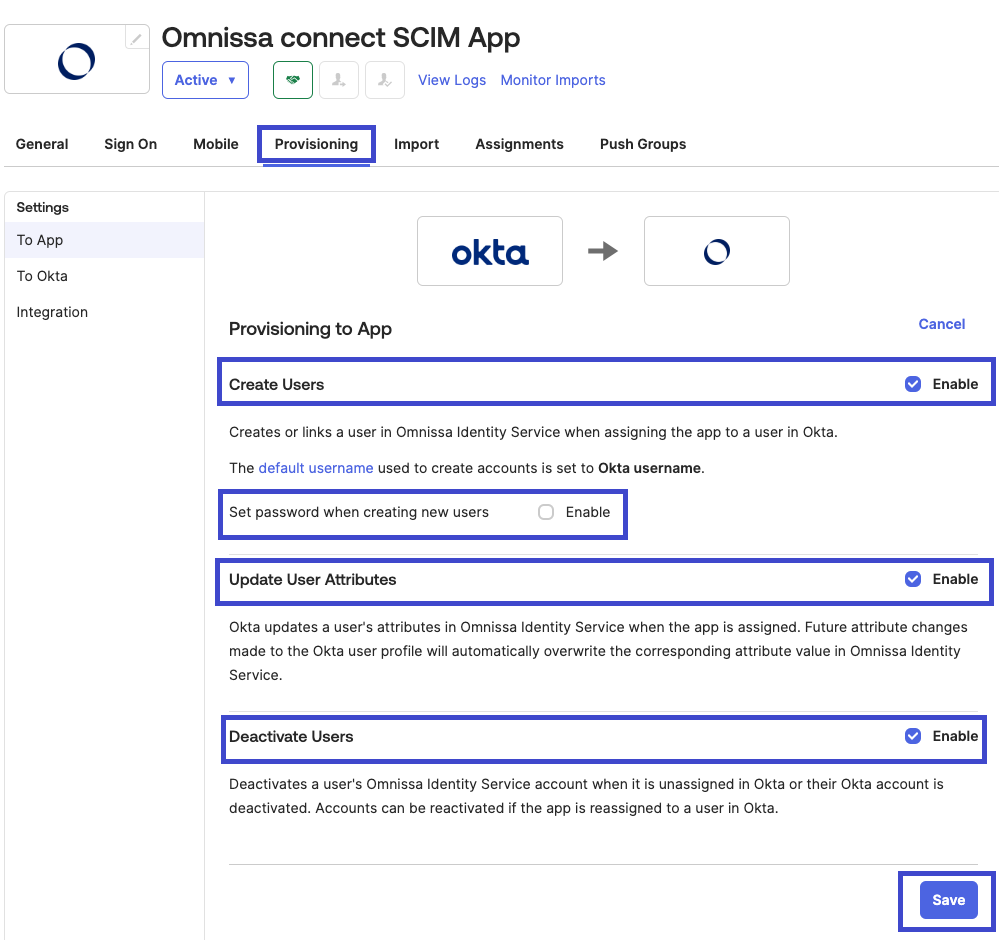Open the Assignments tab
The image size is (999, 940).
point(519,145)
